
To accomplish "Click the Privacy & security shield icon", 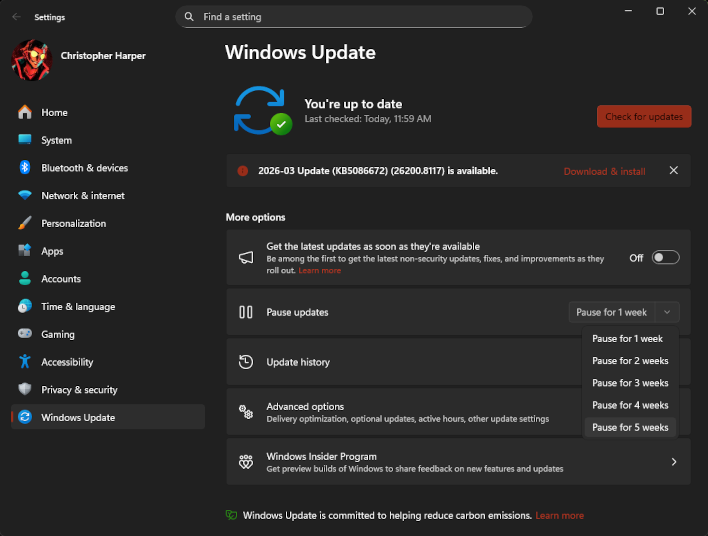I will pos(25,389).
